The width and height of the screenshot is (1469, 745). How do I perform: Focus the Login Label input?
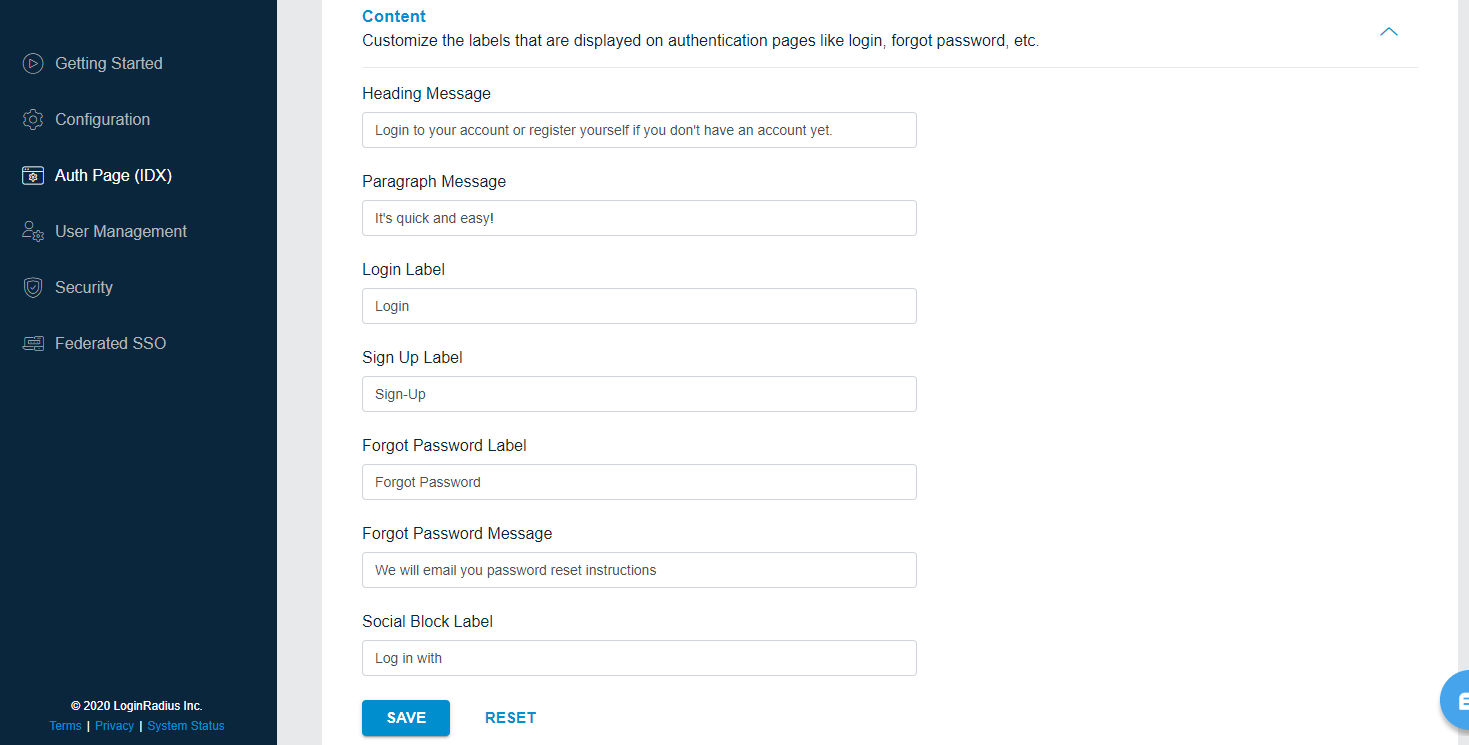click(x=639, y=306)
